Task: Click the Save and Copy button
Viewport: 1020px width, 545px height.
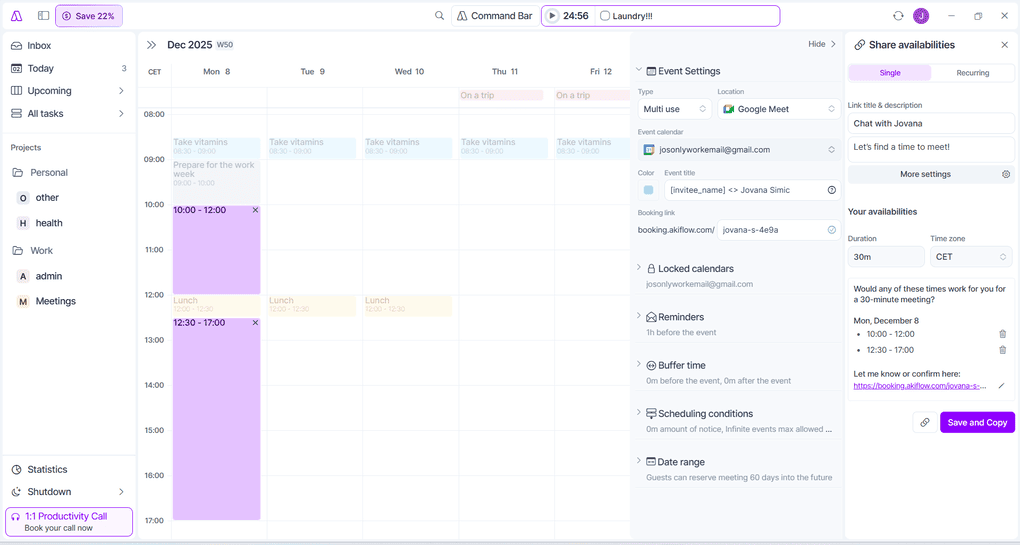Action: [977, 422]
